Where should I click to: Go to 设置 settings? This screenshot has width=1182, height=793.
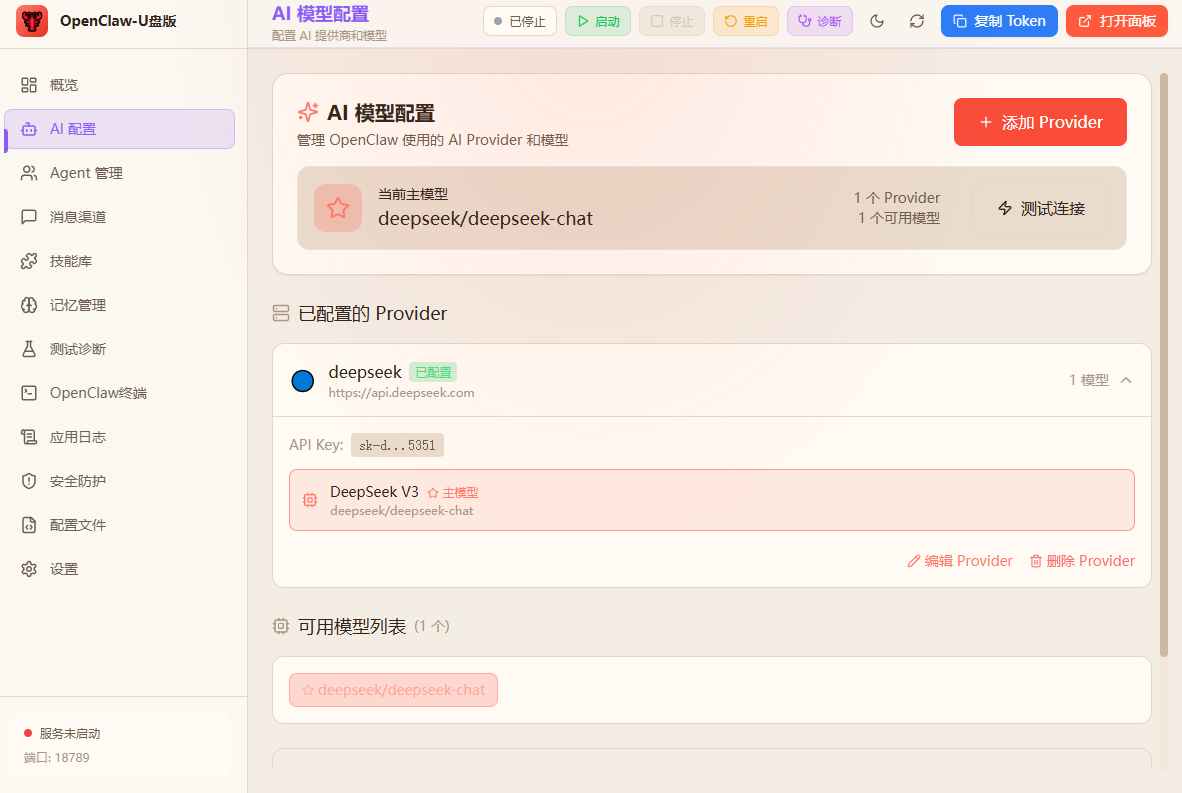pos(120,569)
